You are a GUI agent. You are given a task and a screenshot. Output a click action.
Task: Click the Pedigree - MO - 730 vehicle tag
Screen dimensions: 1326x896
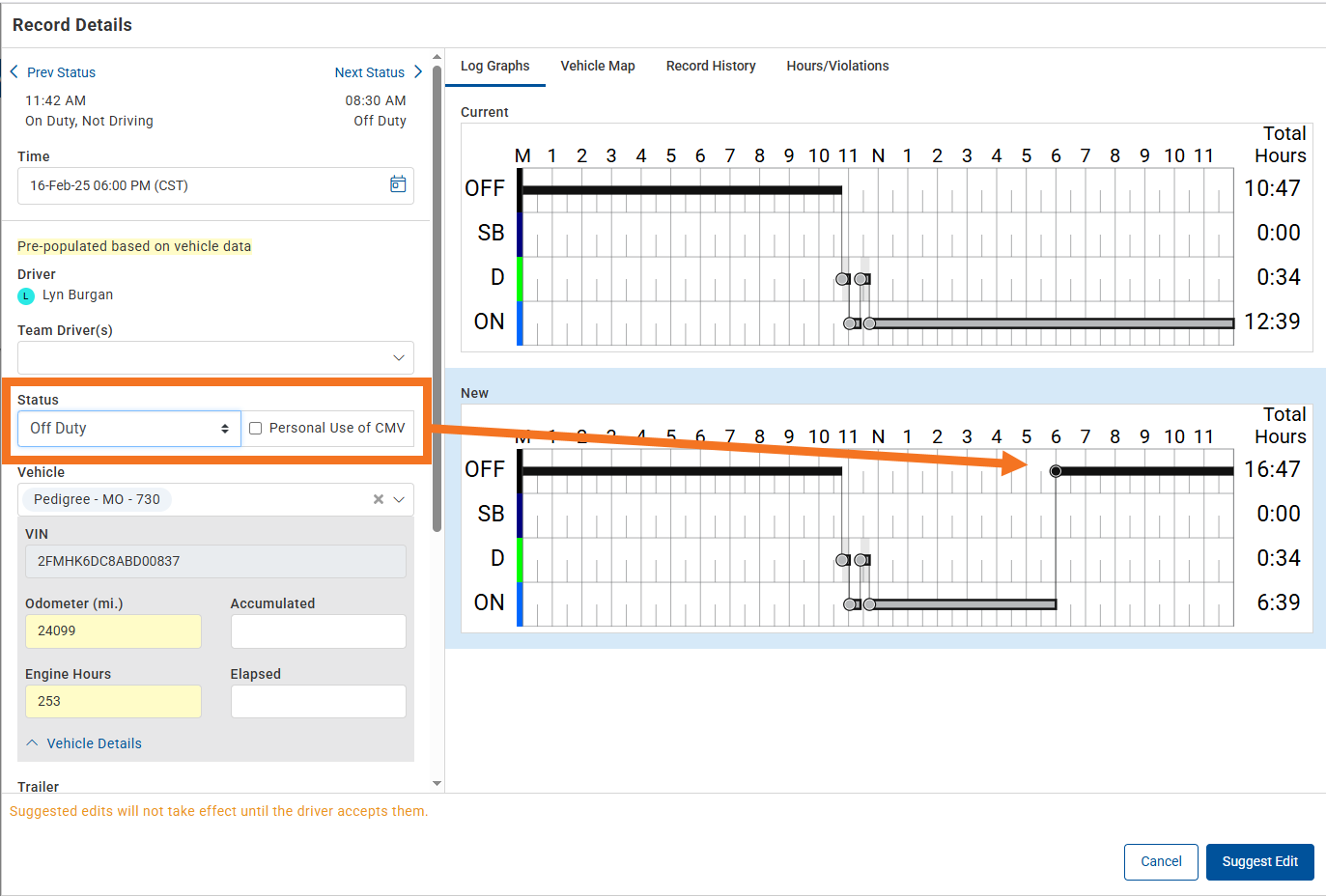click(97, 499)
